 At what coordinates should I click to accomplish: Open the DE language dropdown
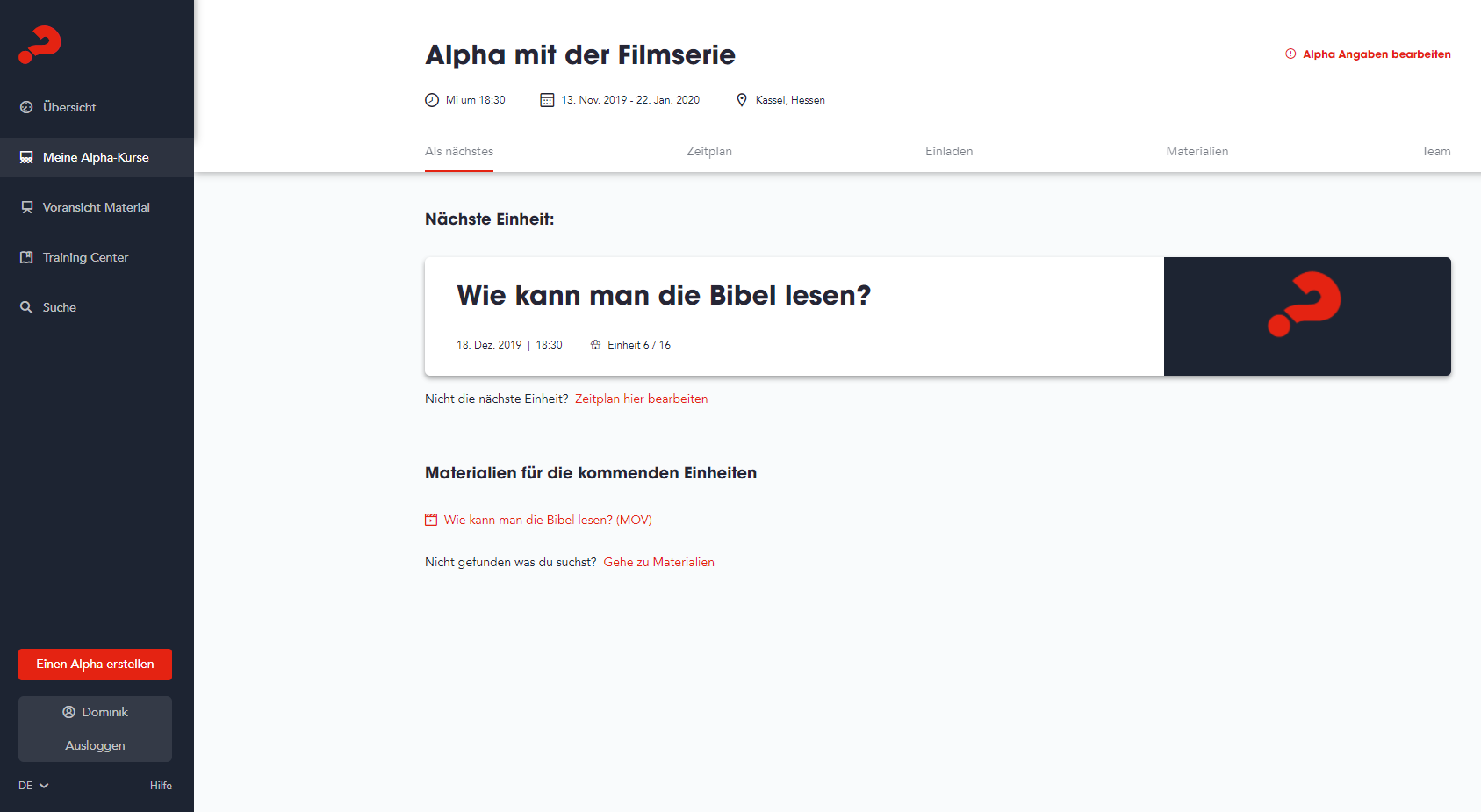pos(33,786)
